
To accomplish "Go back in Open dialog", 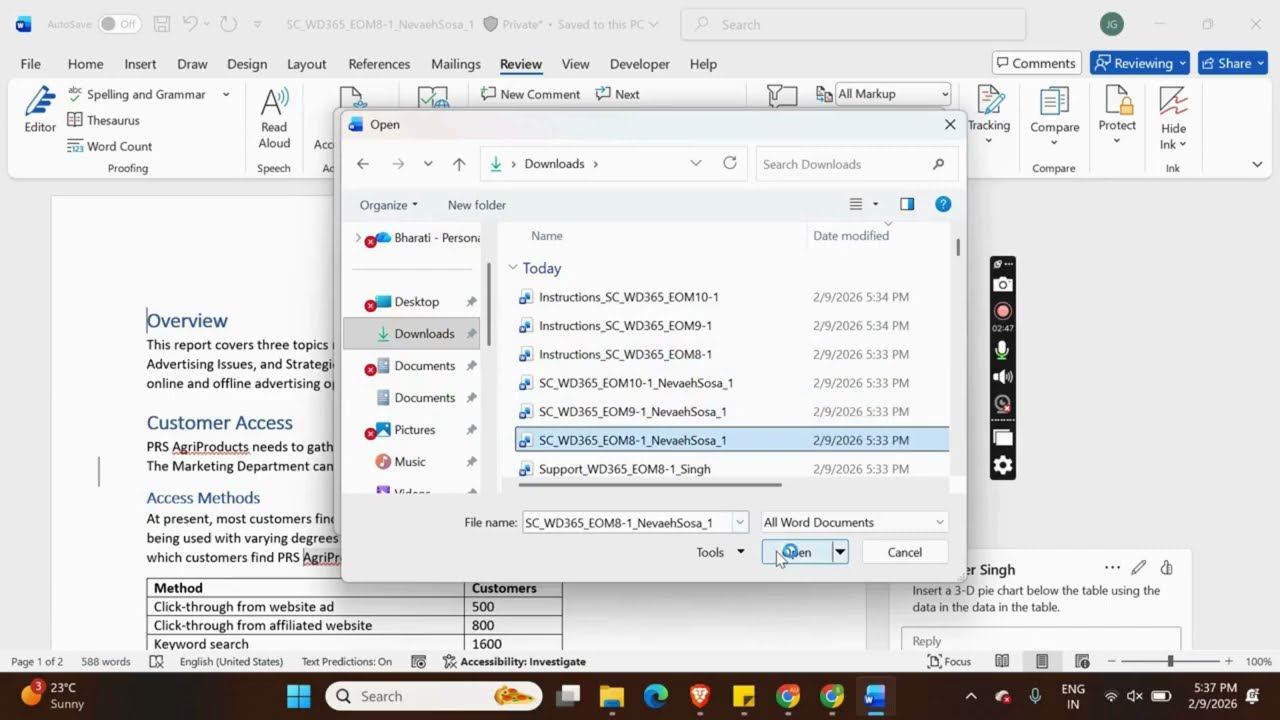I will pos(363,164).
